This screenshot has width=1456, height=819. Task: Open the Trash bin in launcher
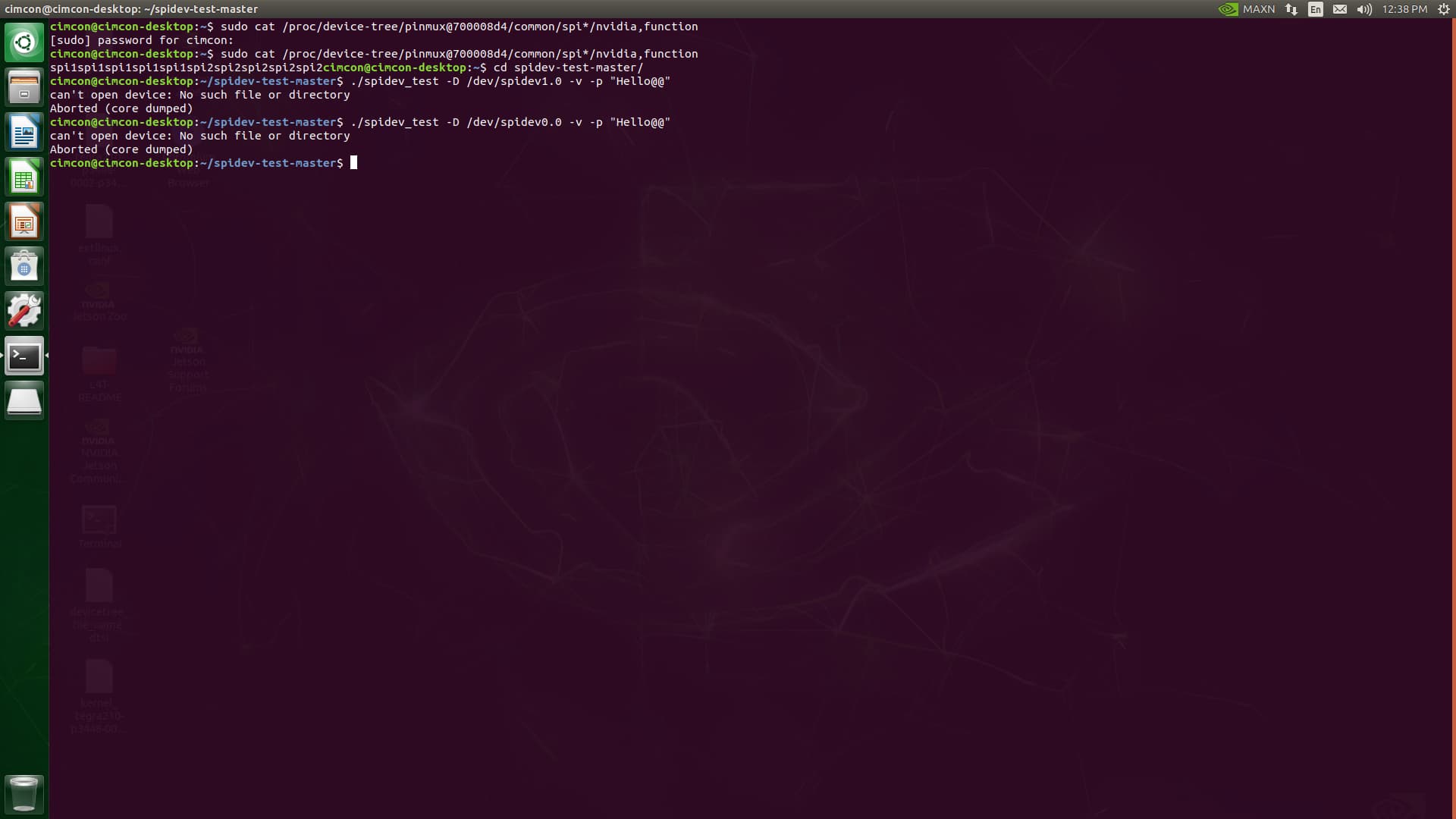[24, 793]
